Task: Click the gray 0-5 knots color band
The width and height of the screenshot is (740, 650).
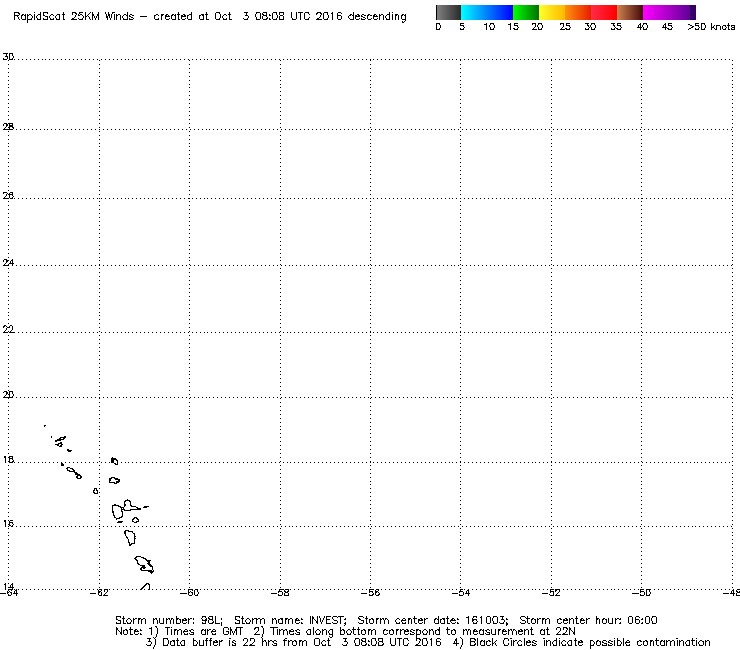Action: (x=448, y=12)
